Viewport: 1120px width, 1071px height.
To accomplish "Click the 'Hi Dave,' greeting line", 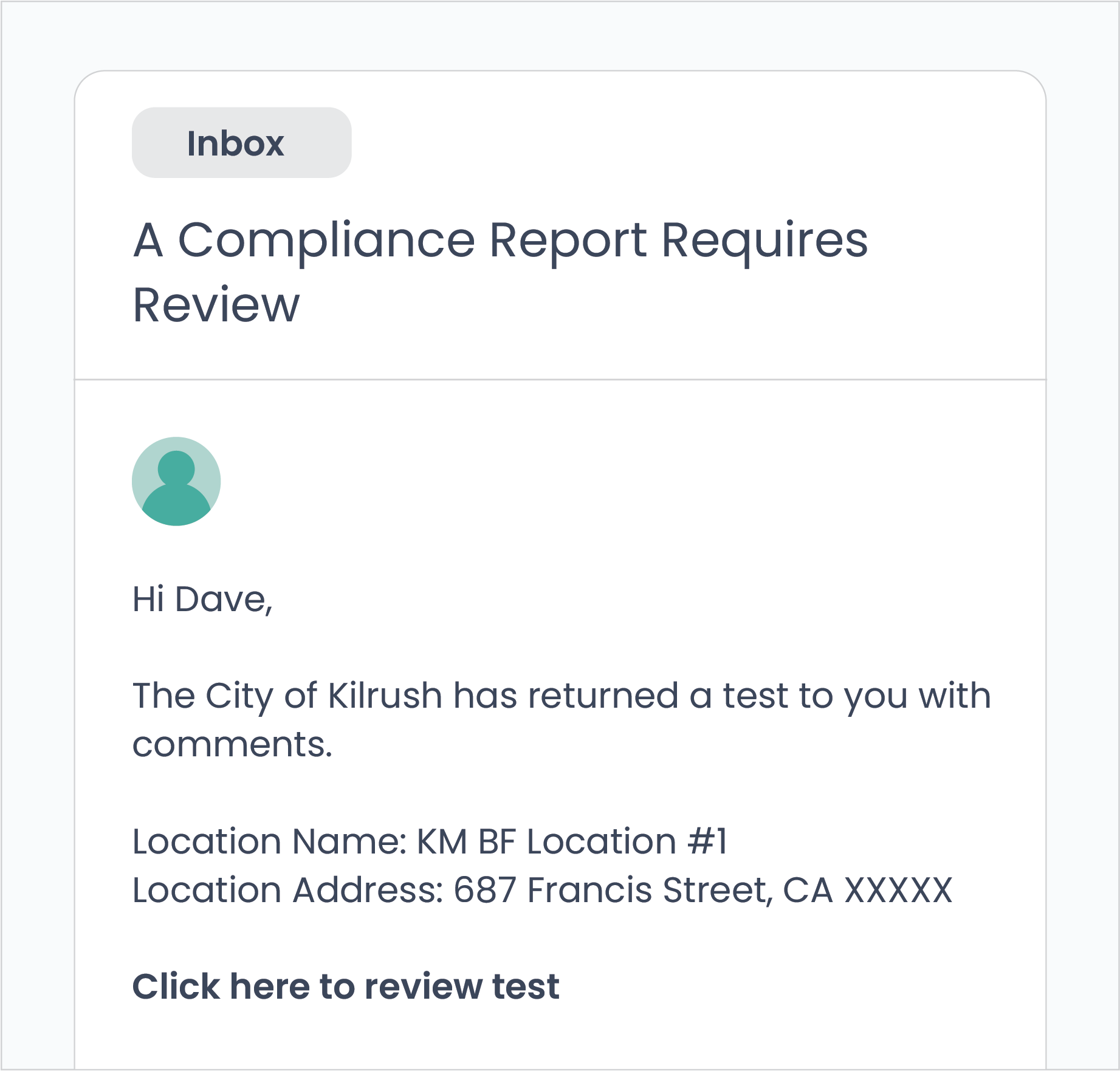I will (202, 600).
